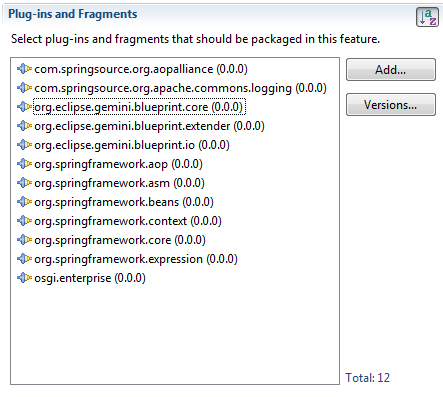443x397 pixels.
Task: Click plug-in icon beside org.springframework.aop
Action: tap(24, 164)
